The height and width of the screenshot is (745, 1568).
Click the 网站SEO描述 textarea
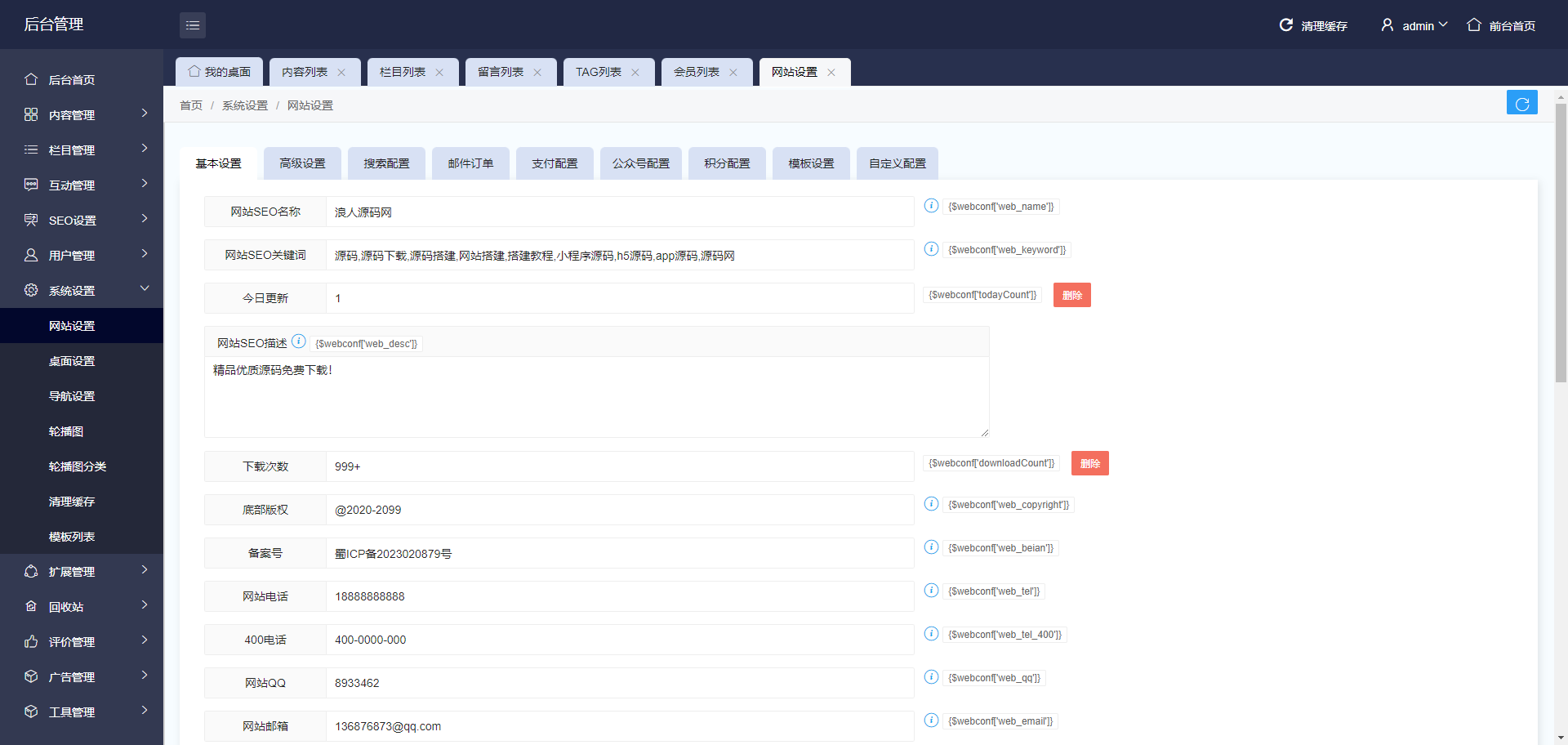[x=597, y=396]
